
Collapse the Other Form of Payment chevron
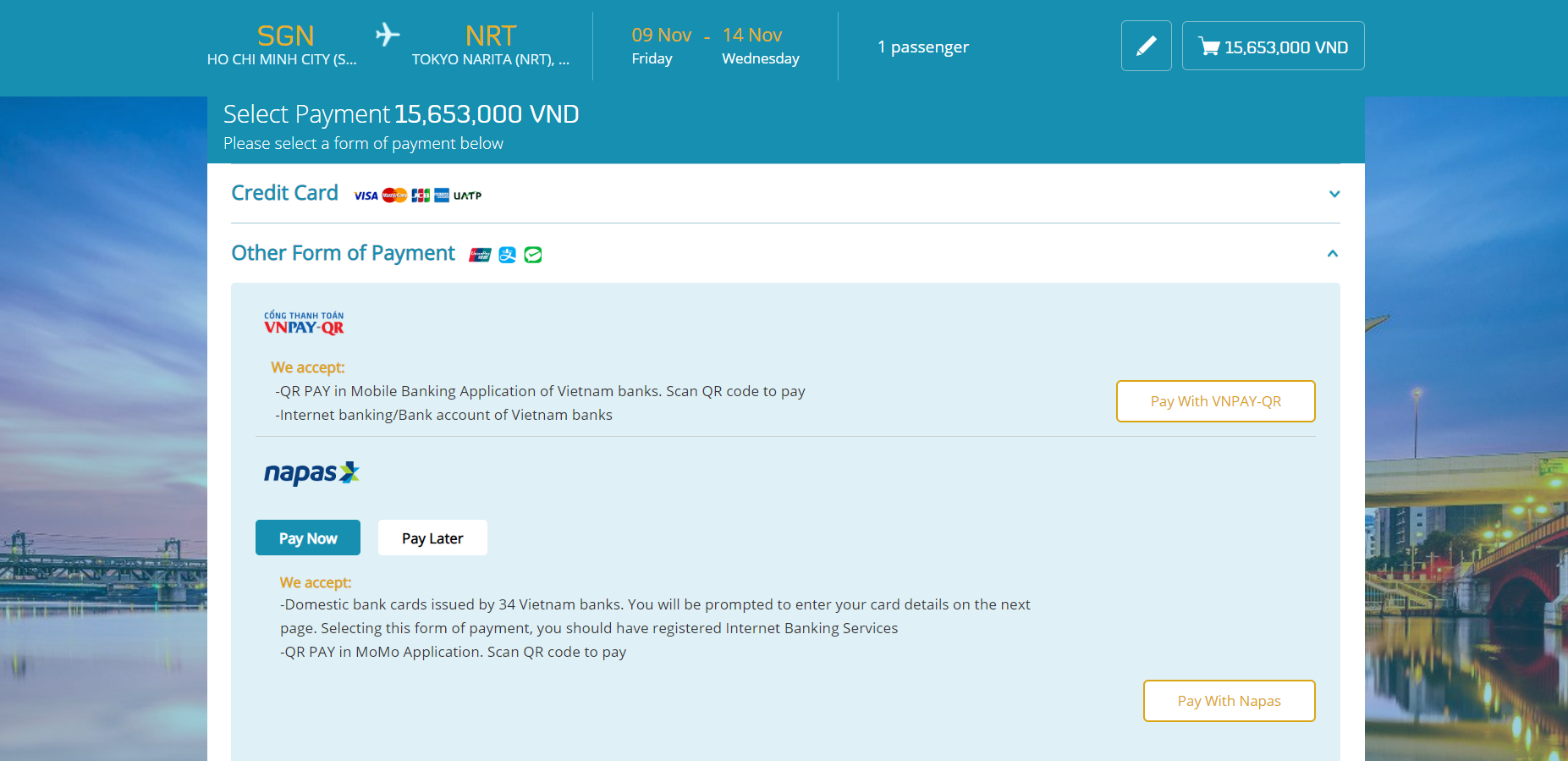point(1333,253)
